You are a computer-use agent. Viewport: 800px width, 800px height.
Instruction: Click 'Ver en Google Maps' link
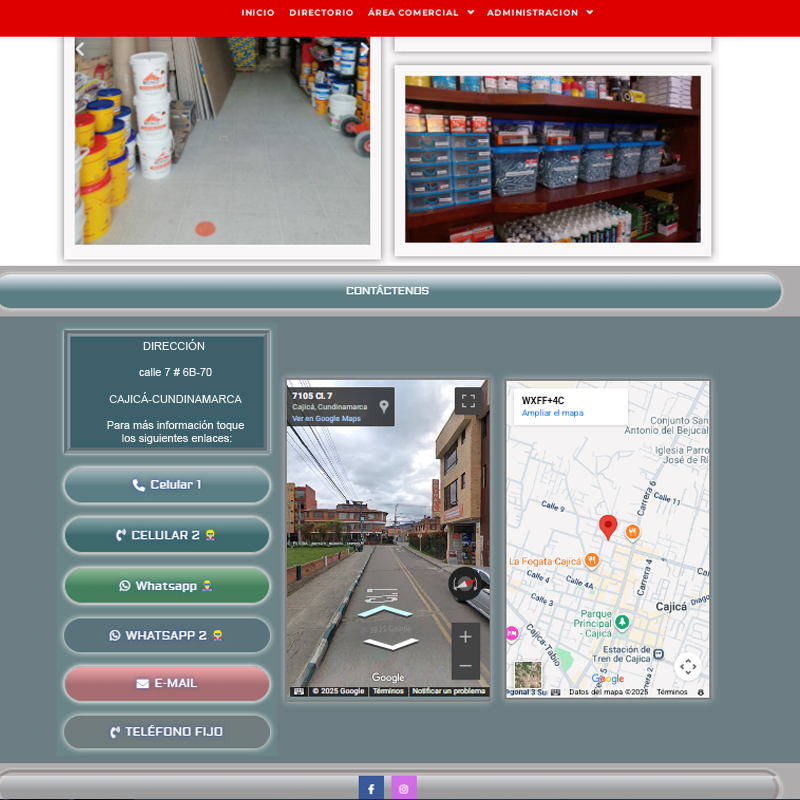pyautogui.click(x=326, y=419)
